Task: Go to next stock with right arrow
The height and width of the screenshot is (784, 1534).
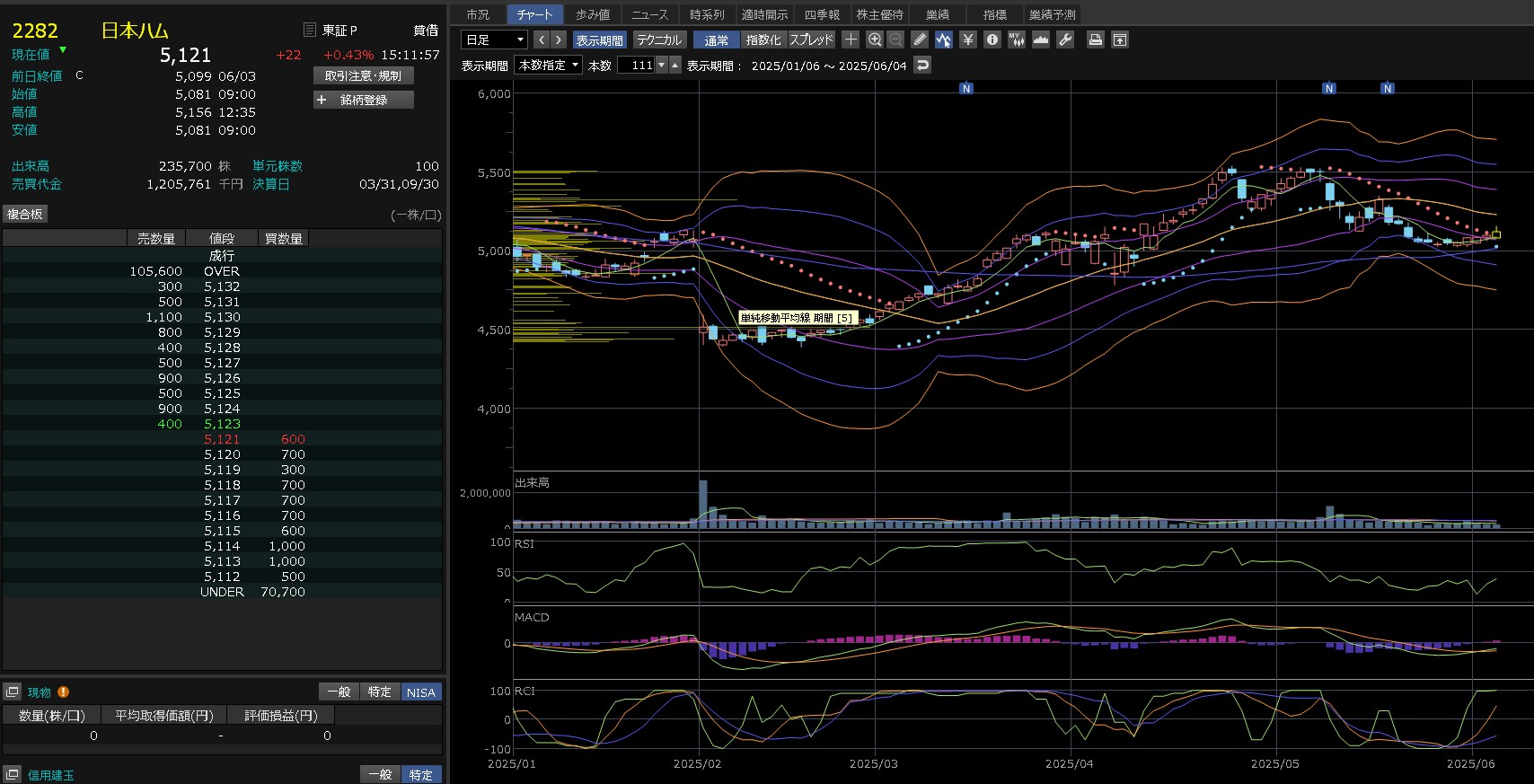Action: (x=559, y=40)
